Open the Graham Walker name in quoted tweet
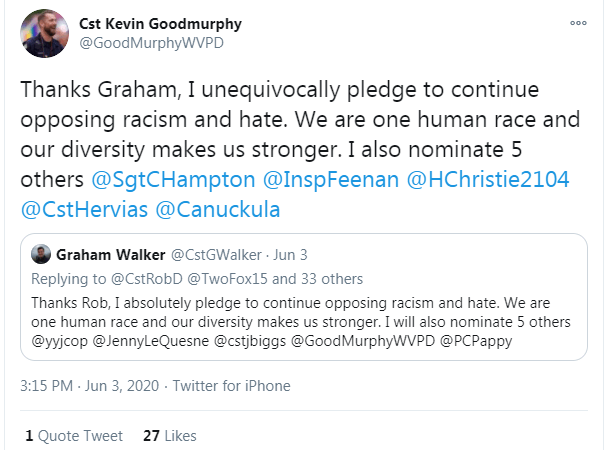The height and width of the screenshot is (450, 606). [x=111, y=255]
